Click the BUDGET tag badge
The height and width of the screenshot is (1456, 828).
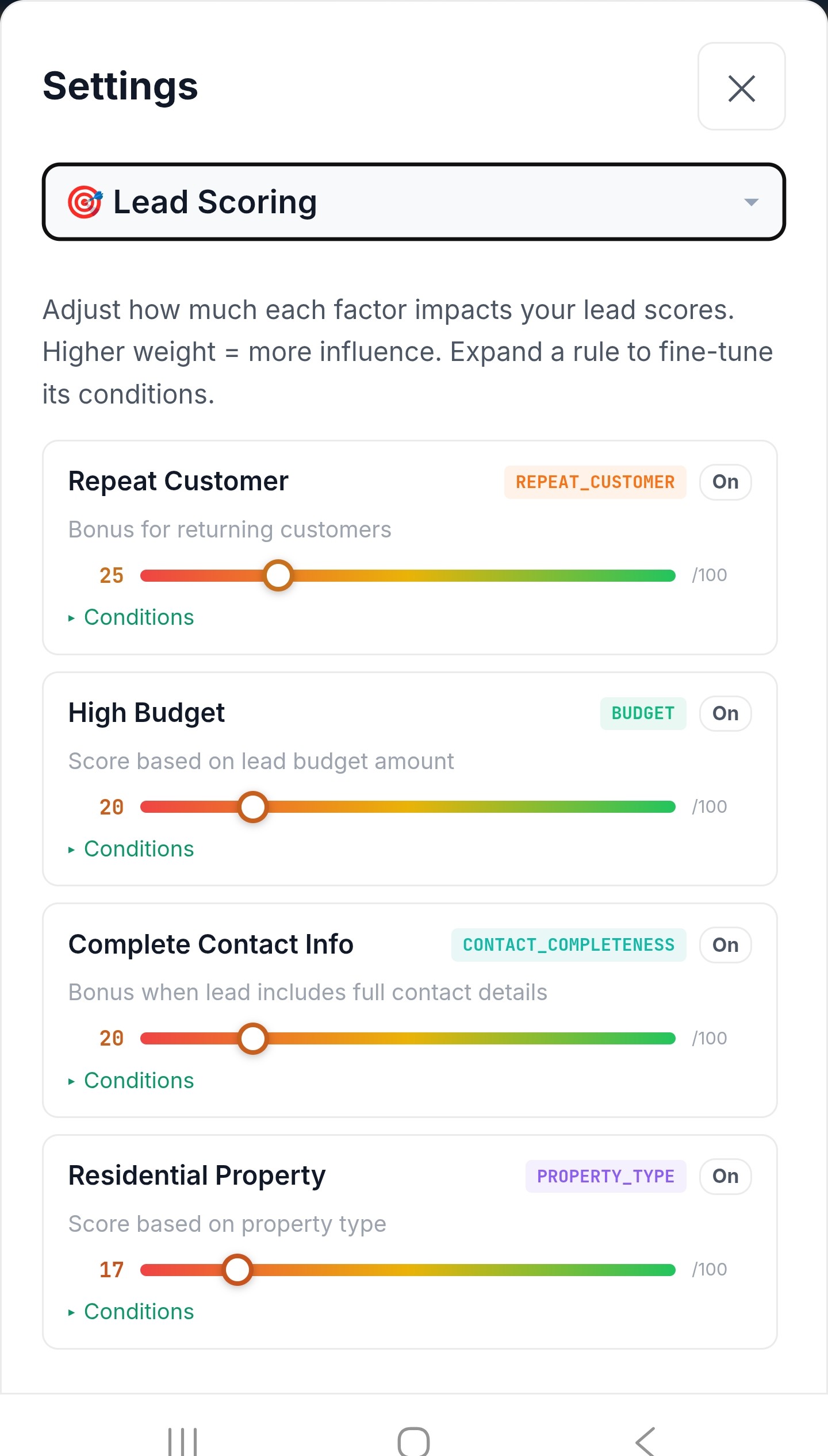[x=643, y=713]
